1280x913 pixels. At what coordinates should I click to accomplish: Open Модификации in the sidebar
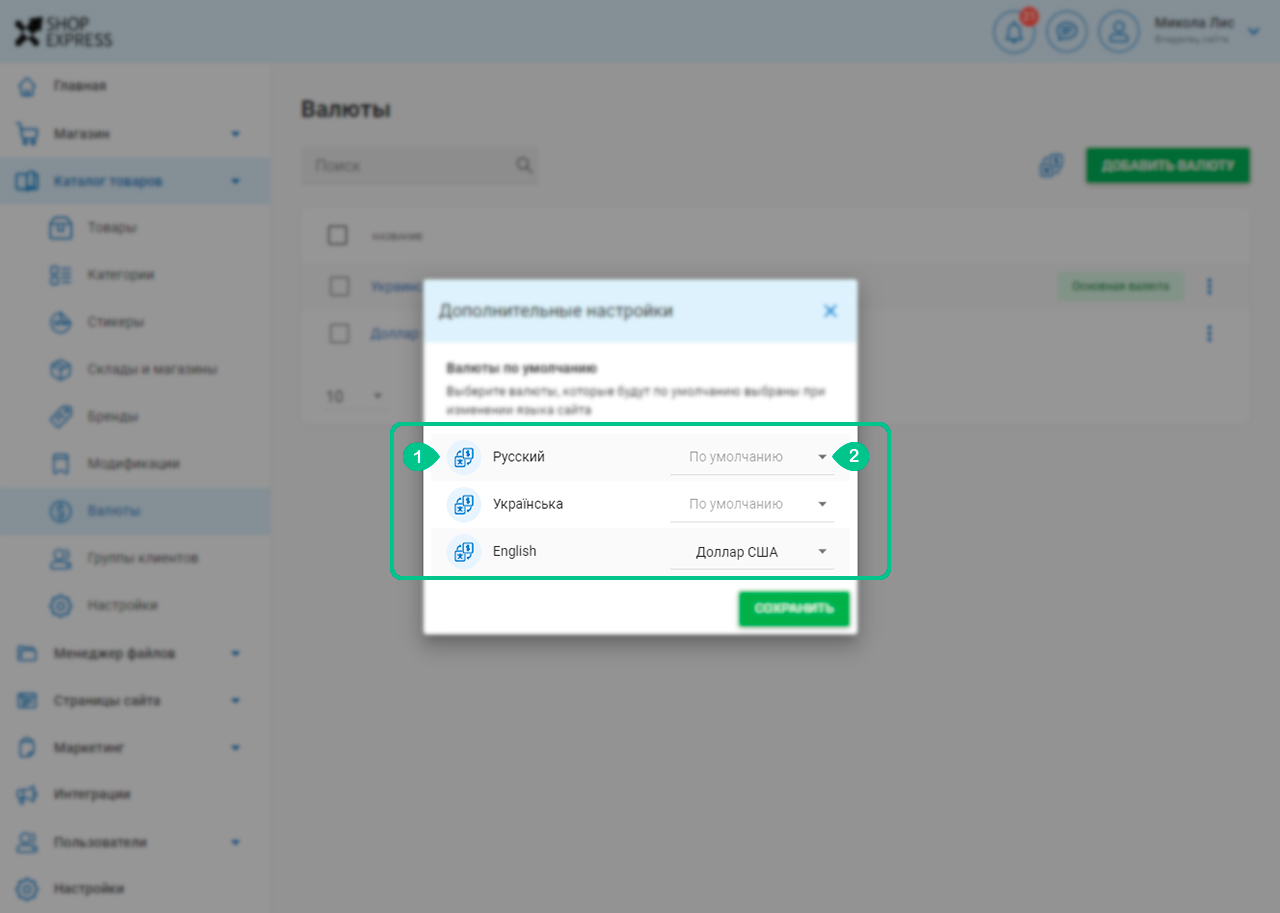135,464
